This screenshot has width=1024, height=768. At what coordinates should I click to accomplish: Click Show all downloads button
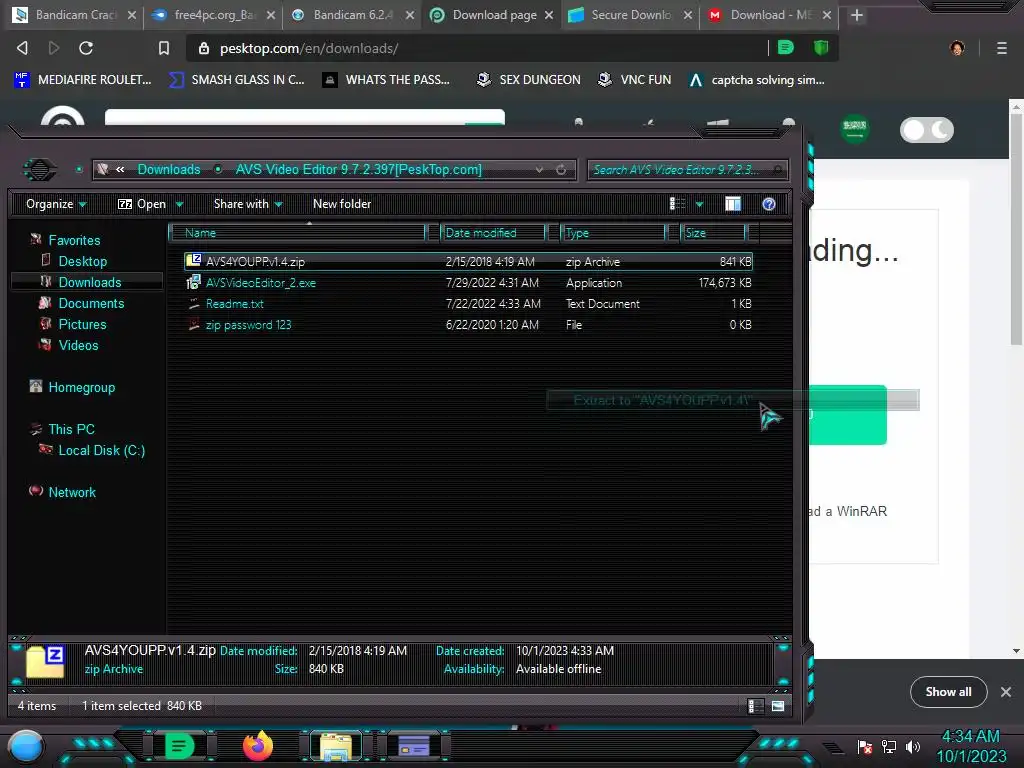(x=948, y=692)
